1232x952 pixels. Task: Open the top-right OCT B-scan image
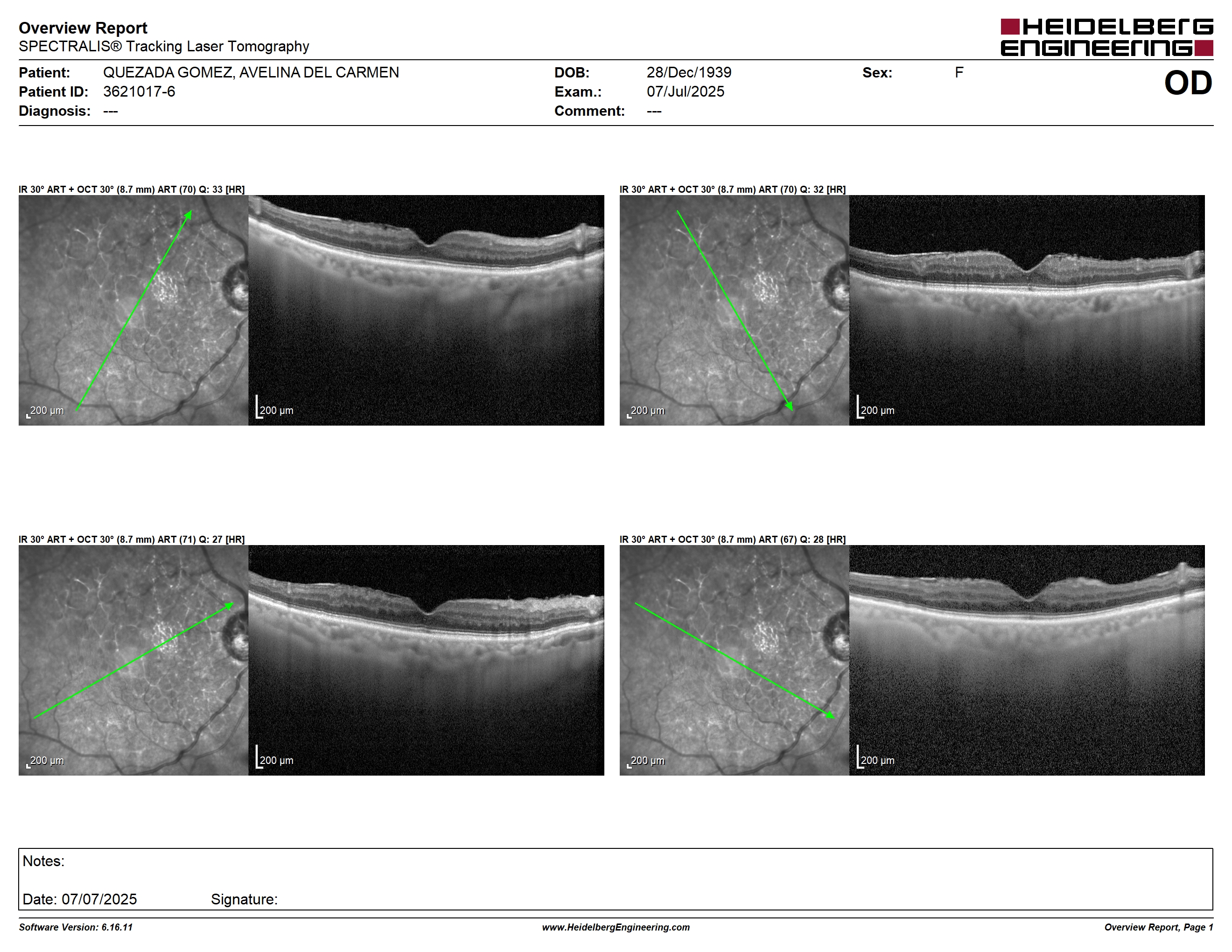(1027, 310)
